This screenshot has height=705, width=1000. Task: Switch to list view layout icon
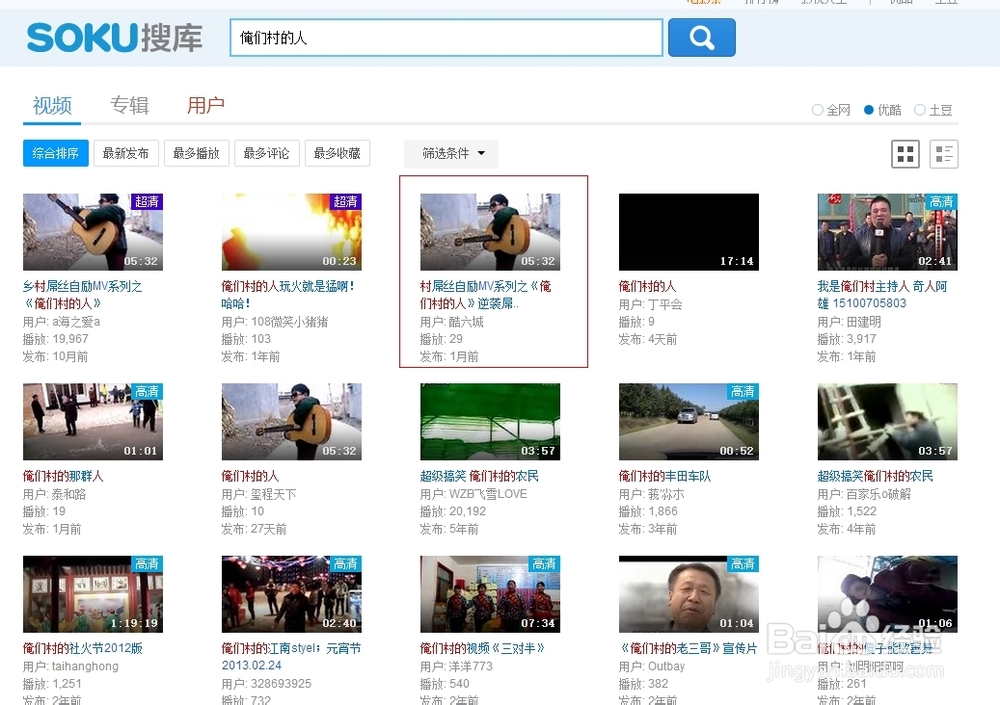pyautogui.click(x=944, y=154)
